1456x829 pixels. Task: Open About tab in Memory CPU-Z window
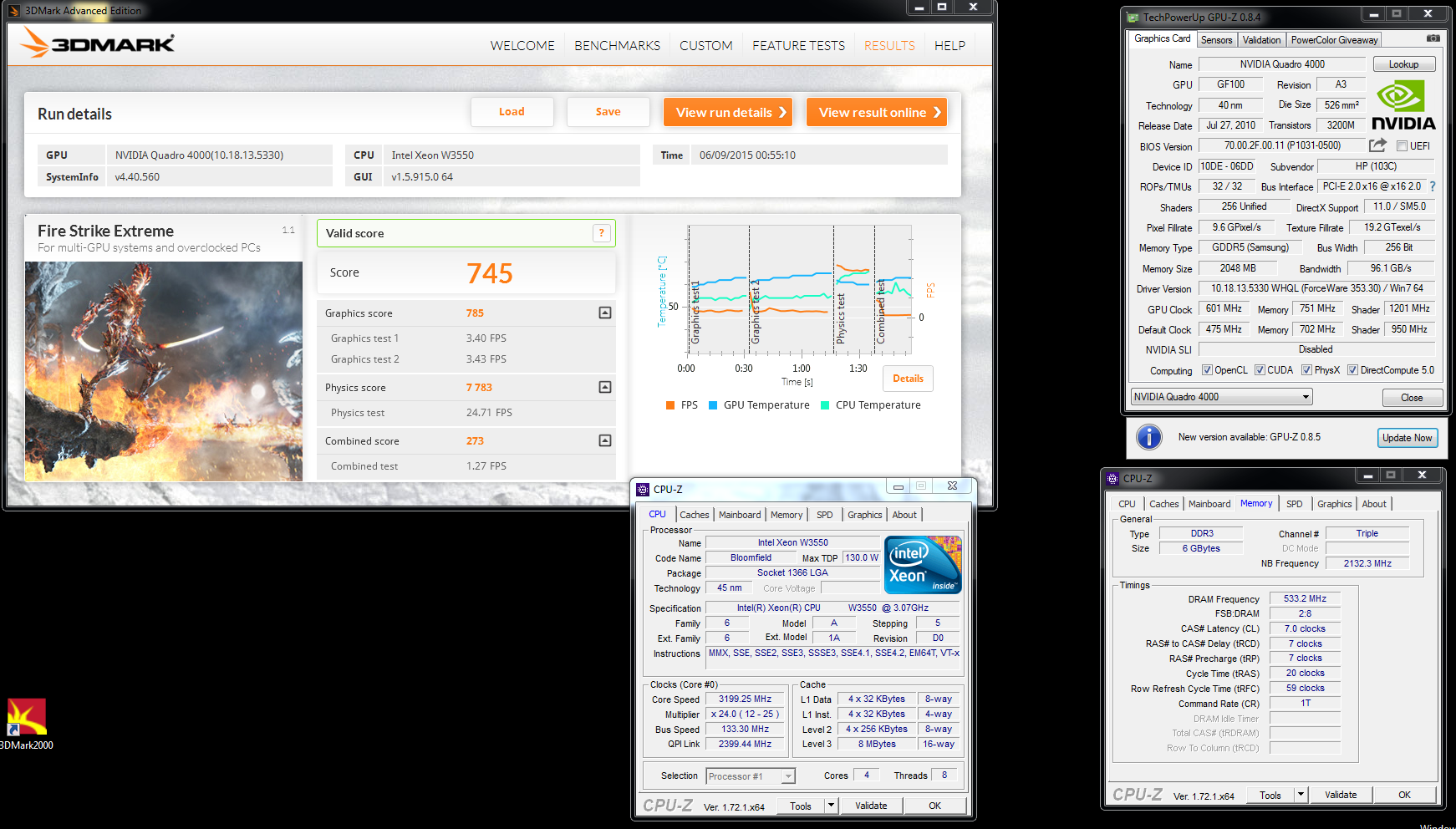click(x=1373, y=504)
